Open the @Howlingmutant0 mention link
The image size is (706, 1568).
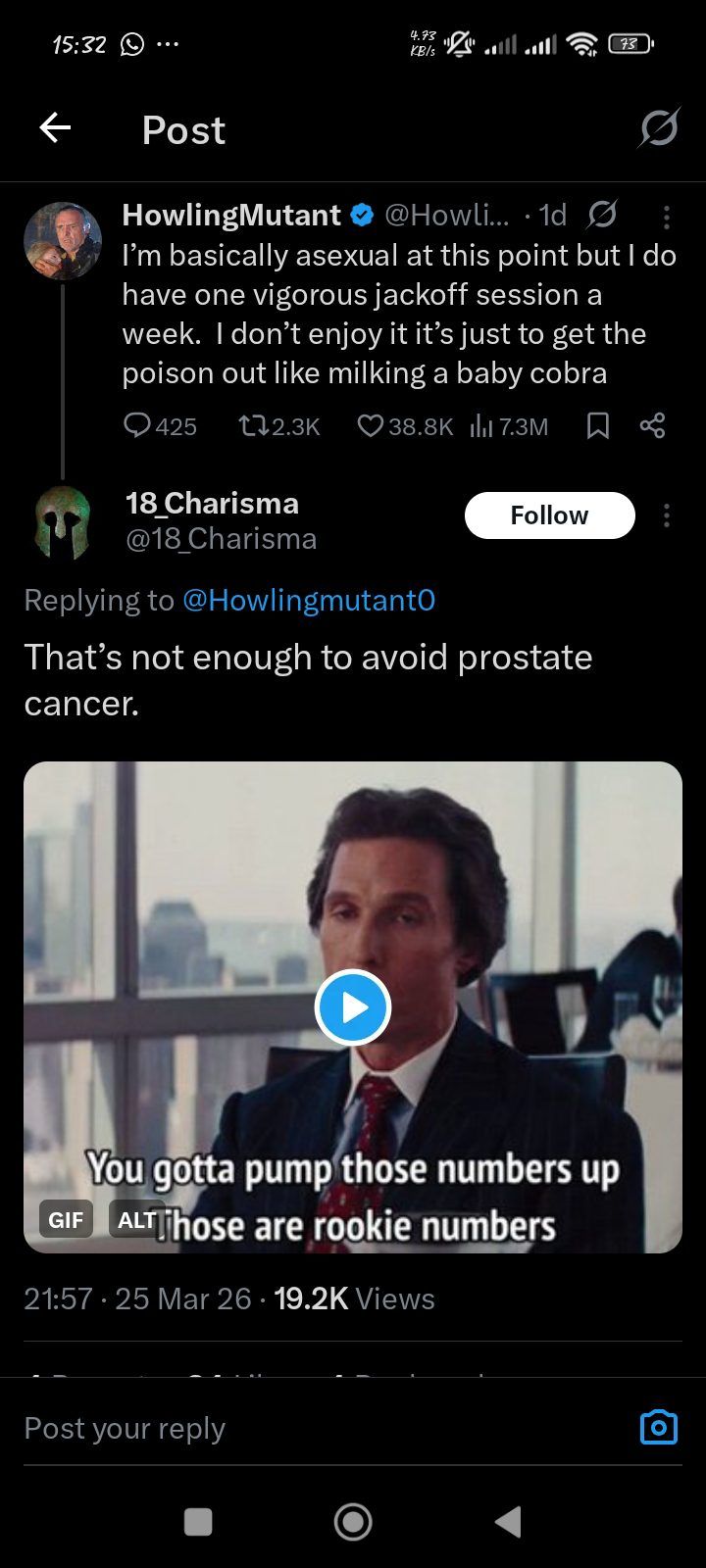(x=309, y=600)
